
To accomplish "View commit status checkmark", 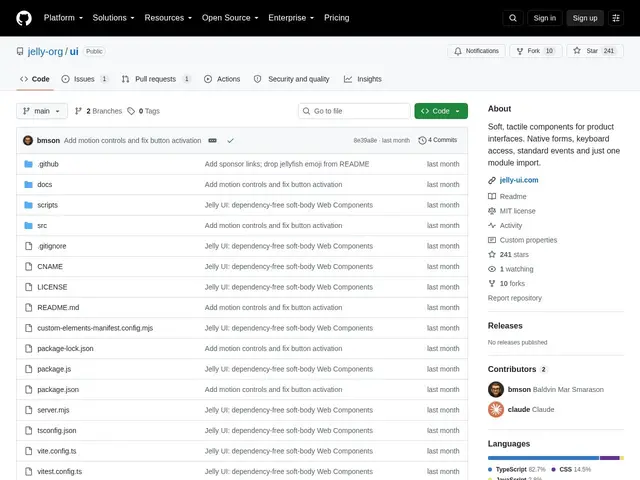I will [230, 140].
